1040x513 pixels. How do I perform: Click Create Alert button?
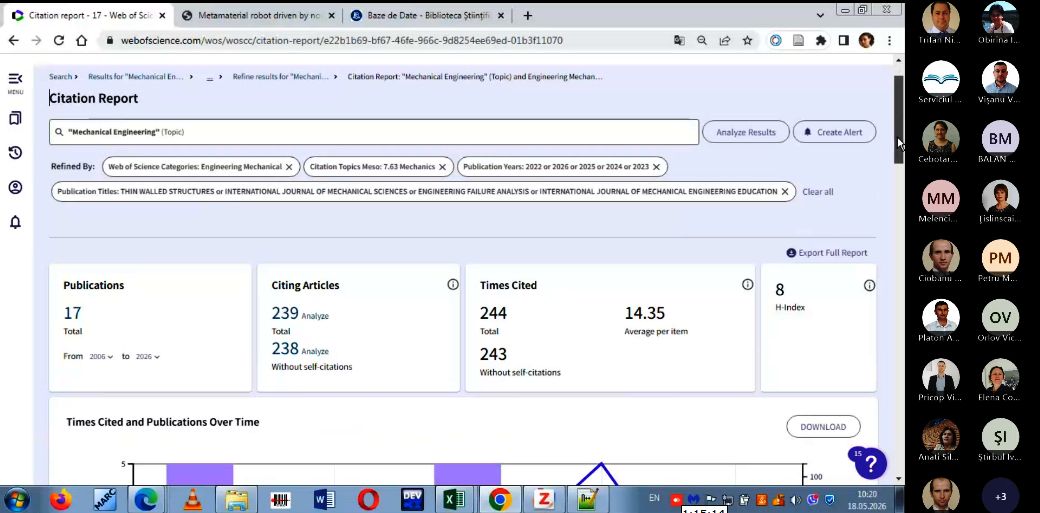(x=834, y=132)
